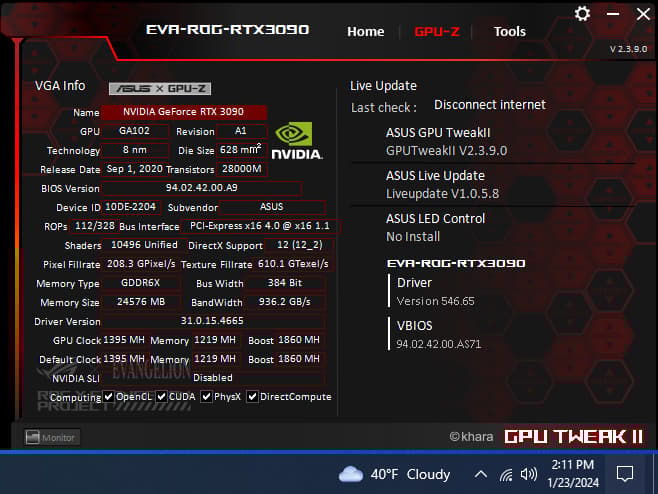Switch to the Home tab

pyautogui.click(x=366, y=31)
